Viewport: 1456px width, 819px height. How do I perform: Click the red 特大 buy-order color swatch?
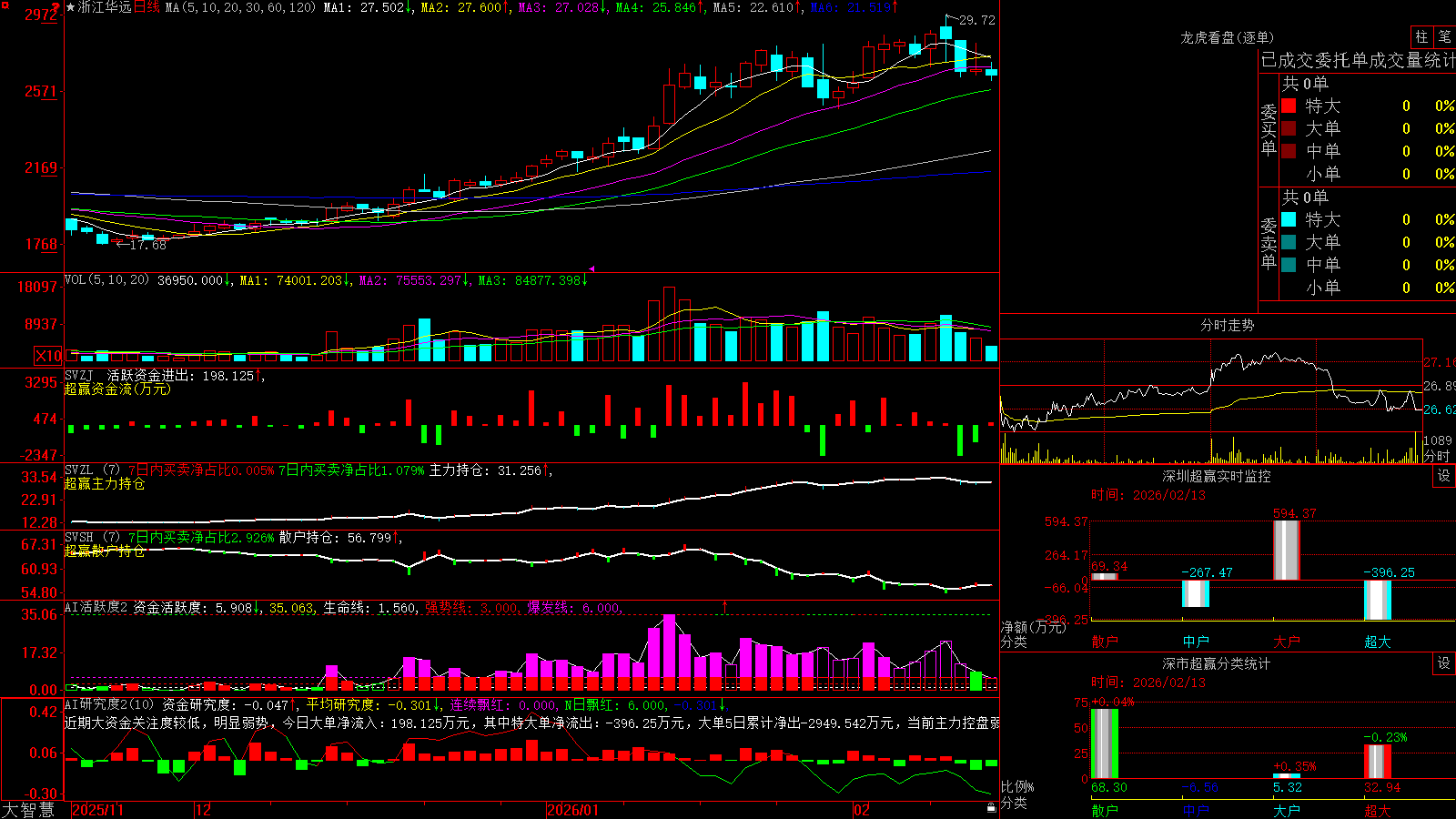[x=1289, y=106]
